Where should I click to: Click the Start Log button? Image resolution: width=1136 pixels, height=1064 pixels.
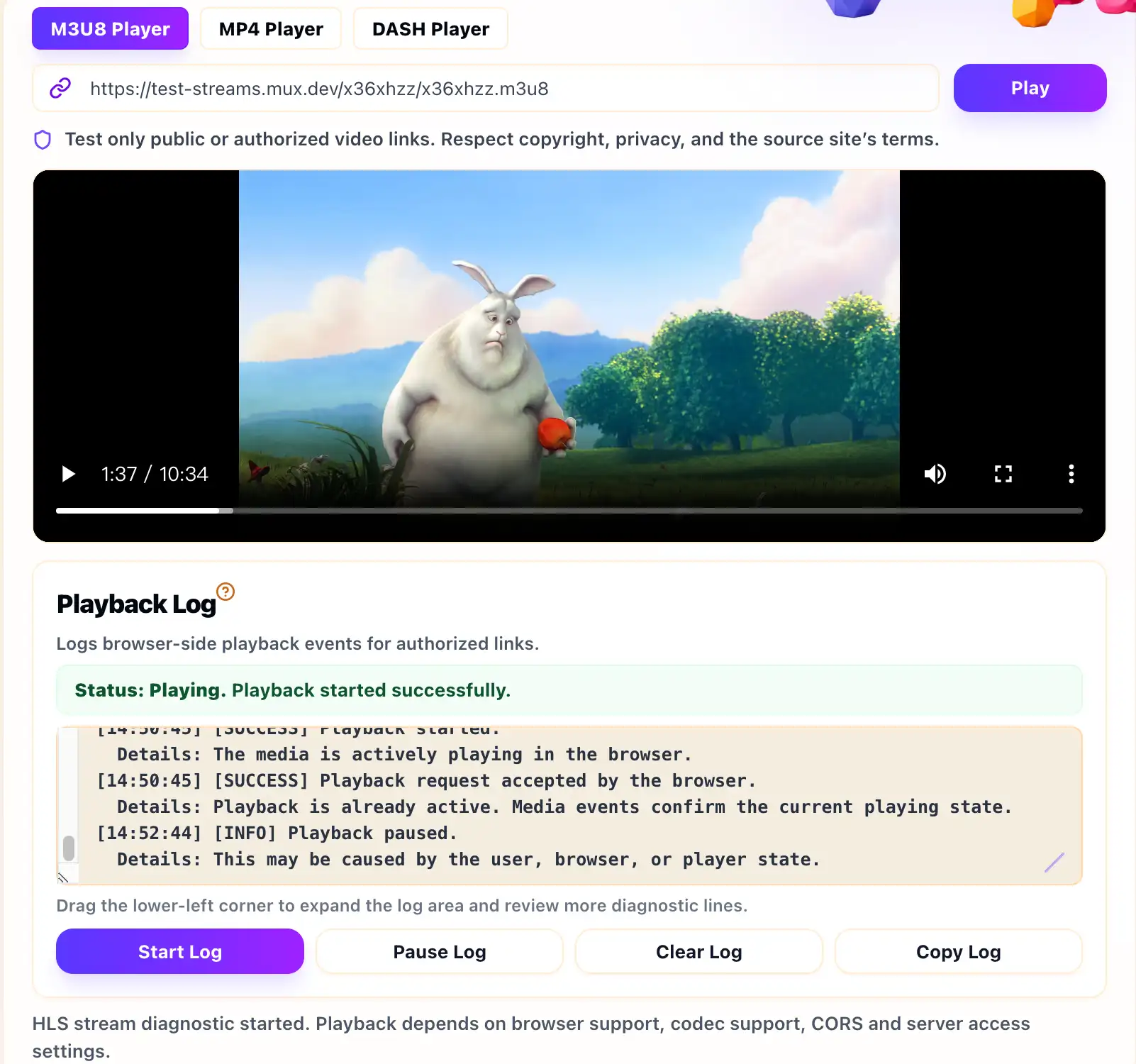pos(180,952)
